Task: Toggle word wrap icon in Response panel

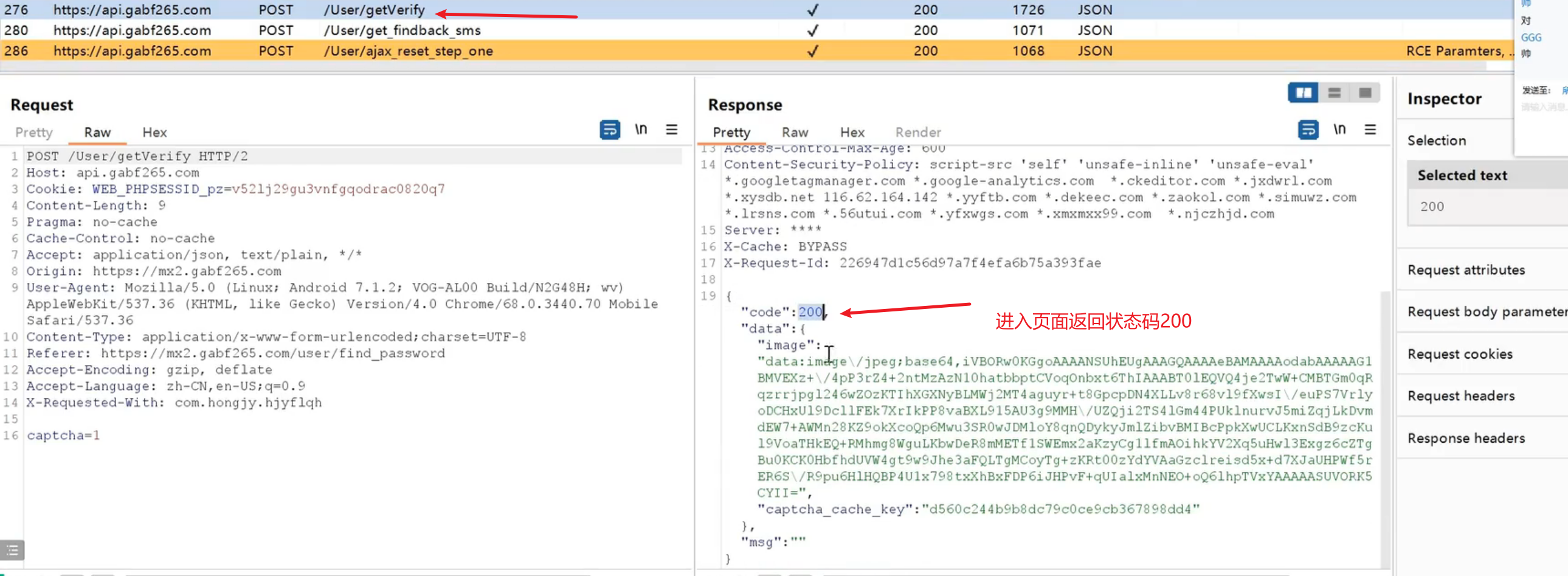Action: click(x=1308, y=130)
